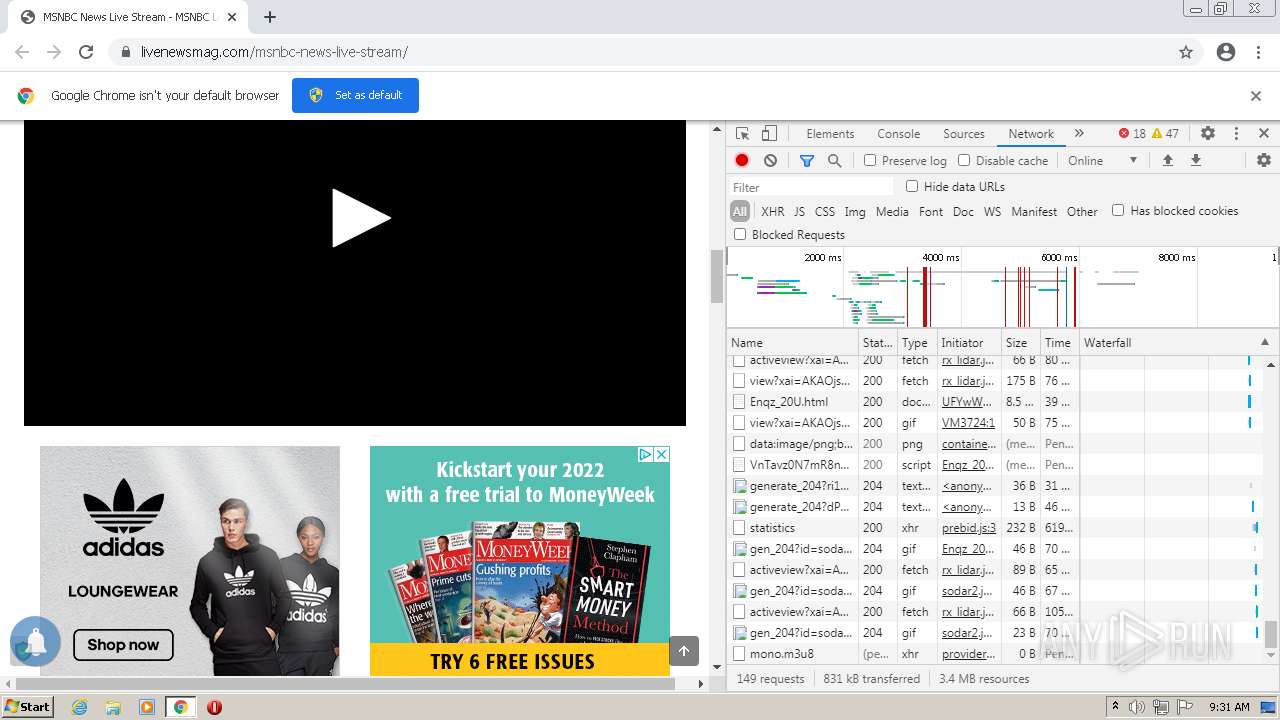Select the mono.m3u8 request row

click(x=1003, y=654)
